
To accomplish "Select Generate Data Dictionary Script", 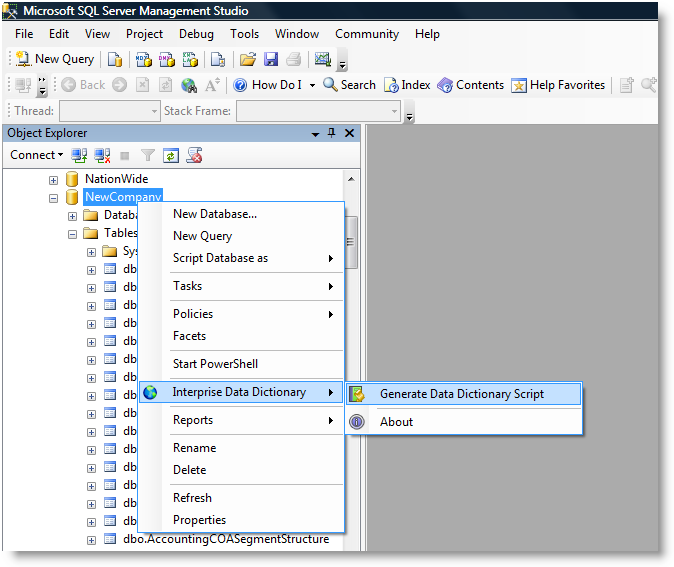I will pyautogui.click(x=462, y=394).
